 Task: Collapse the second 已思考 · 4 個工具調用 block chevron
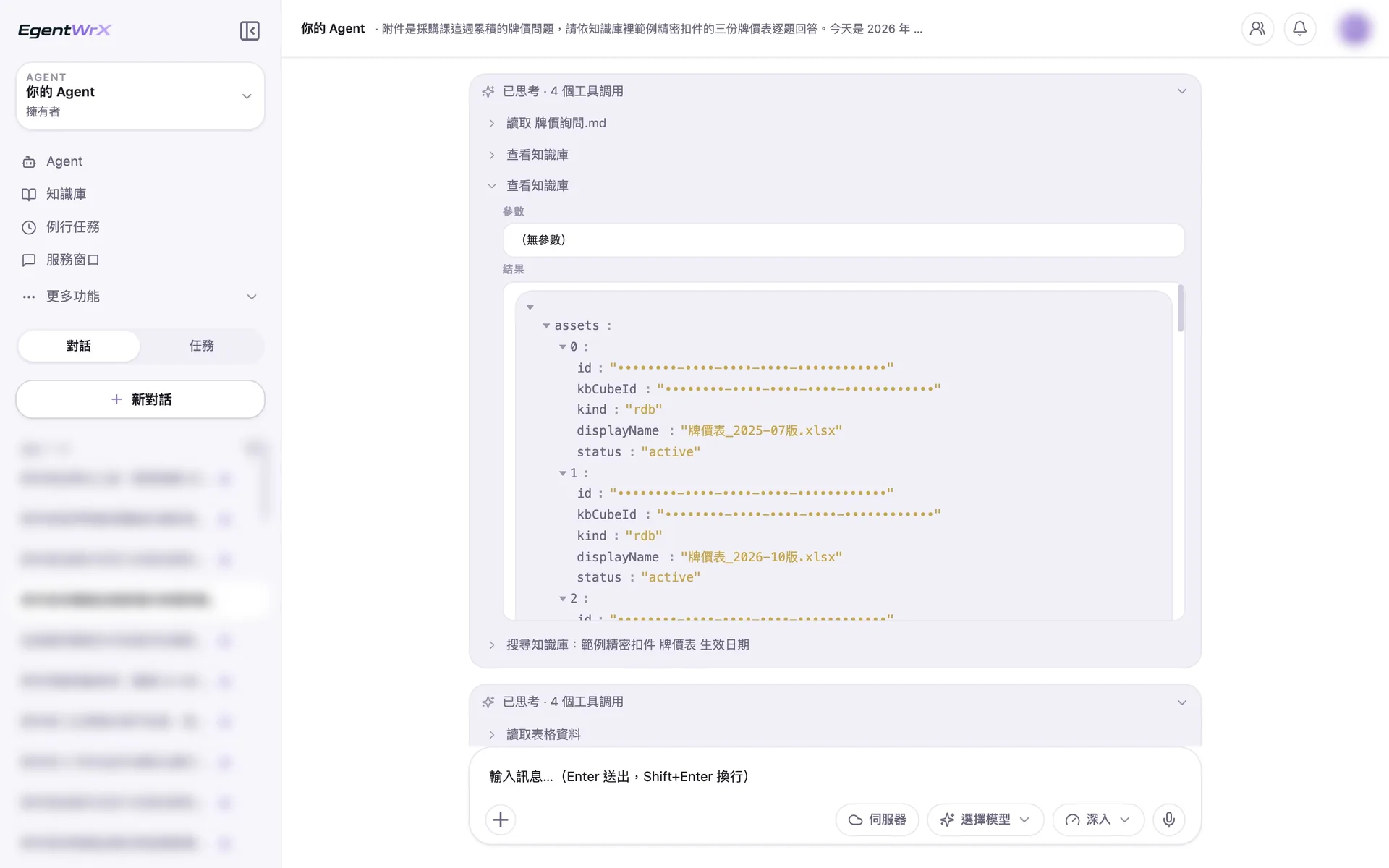1181,702
